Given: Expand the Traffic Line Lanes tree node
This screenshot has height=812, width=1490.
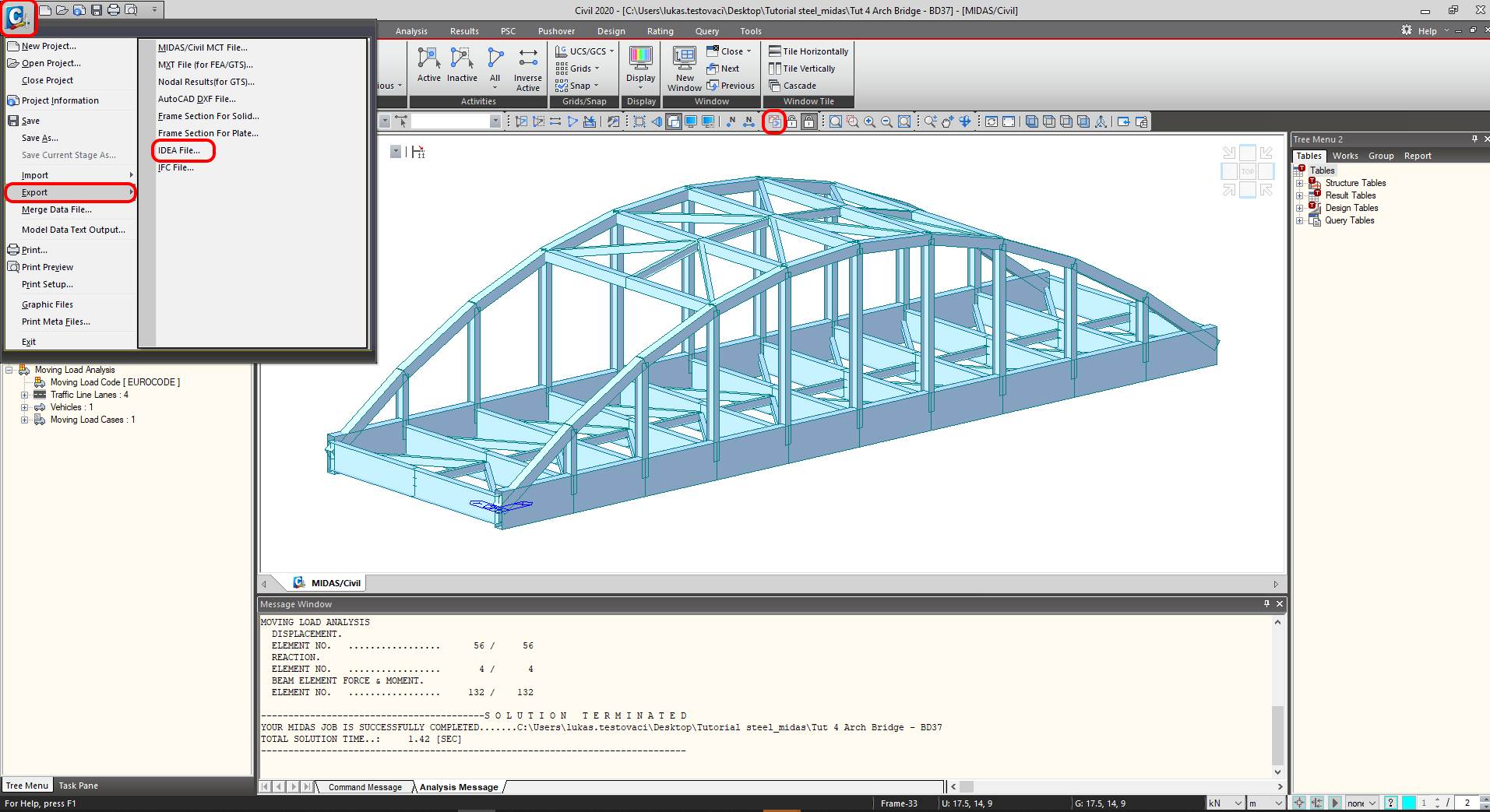Looking at the screenshot, I should [x=25, y=395].
